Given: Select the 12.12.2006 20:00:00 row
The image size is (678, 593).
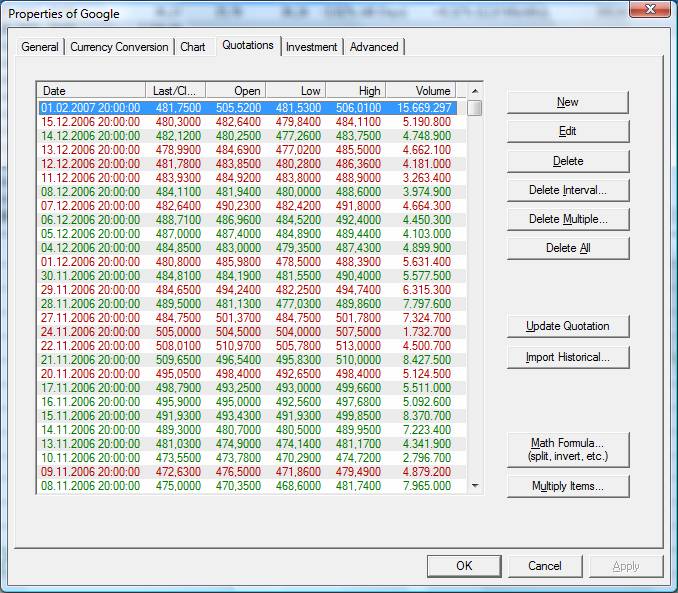Looking at the screenshot, I should pos(252,163).
